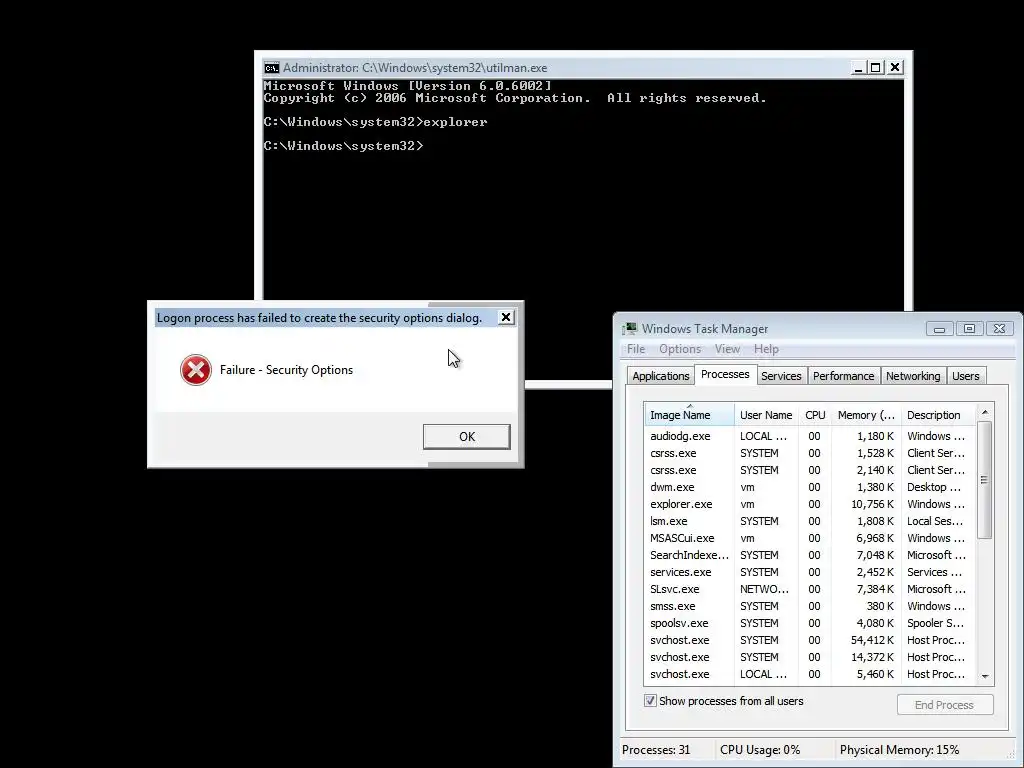
Task: Select csrss.exe process using 2,140 K
Action: pyautogui.click(x=810, y=470)
